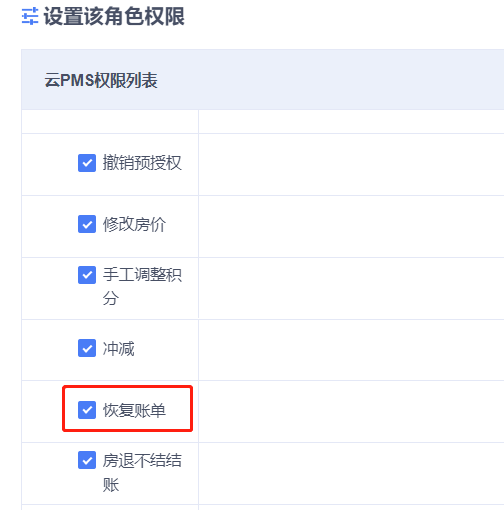This screenshot has width=504, height=510.
Task: Click the 撤销预授权 label text
Action: 142,163
